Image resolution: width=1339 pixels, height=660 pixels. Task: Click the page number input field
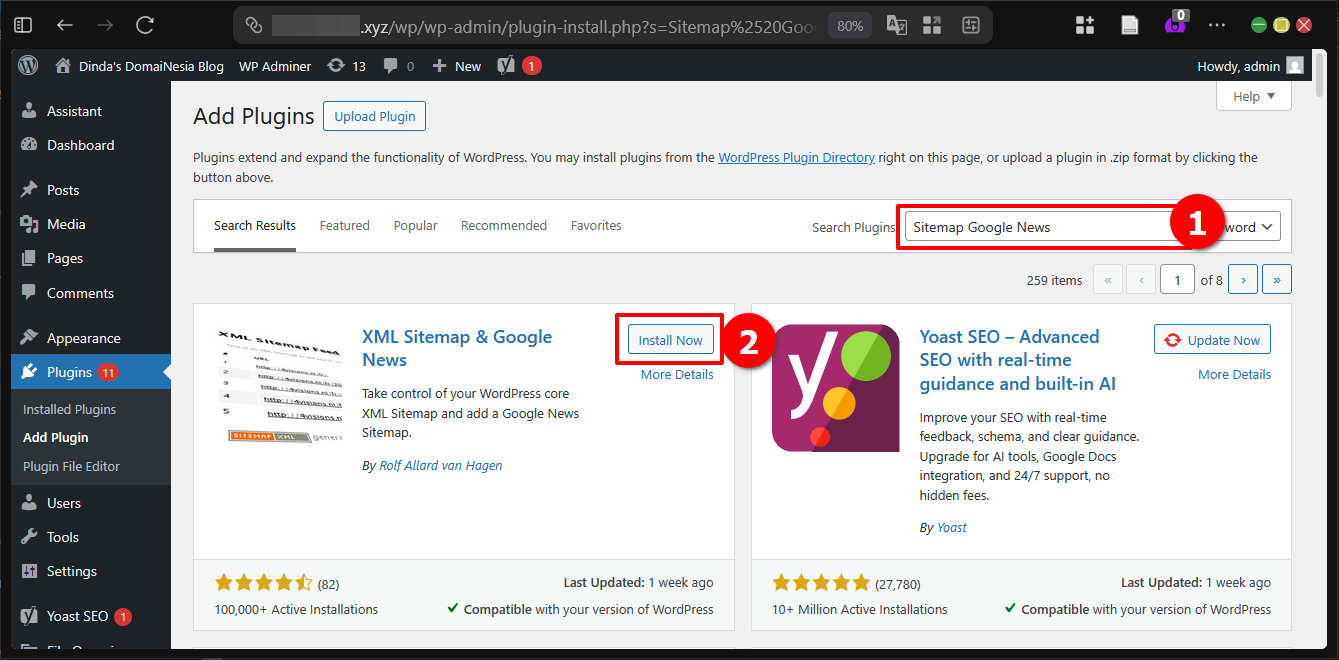[x=1177, y=279]
